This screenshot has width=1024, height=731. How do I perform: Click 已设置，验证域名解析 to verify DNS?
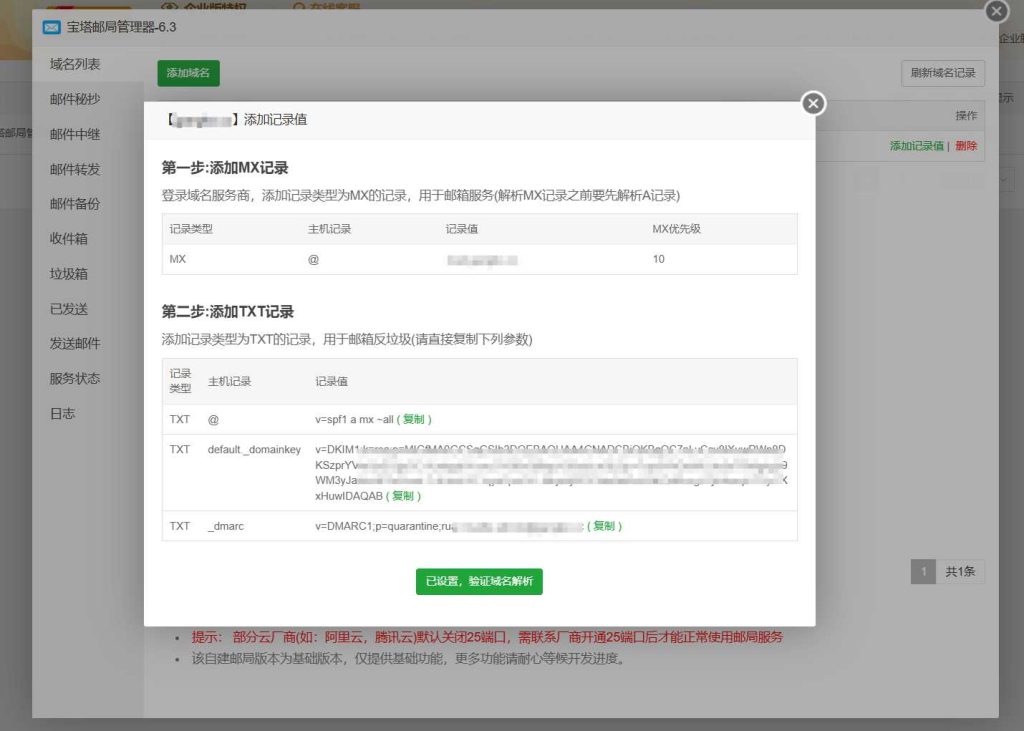479,581
